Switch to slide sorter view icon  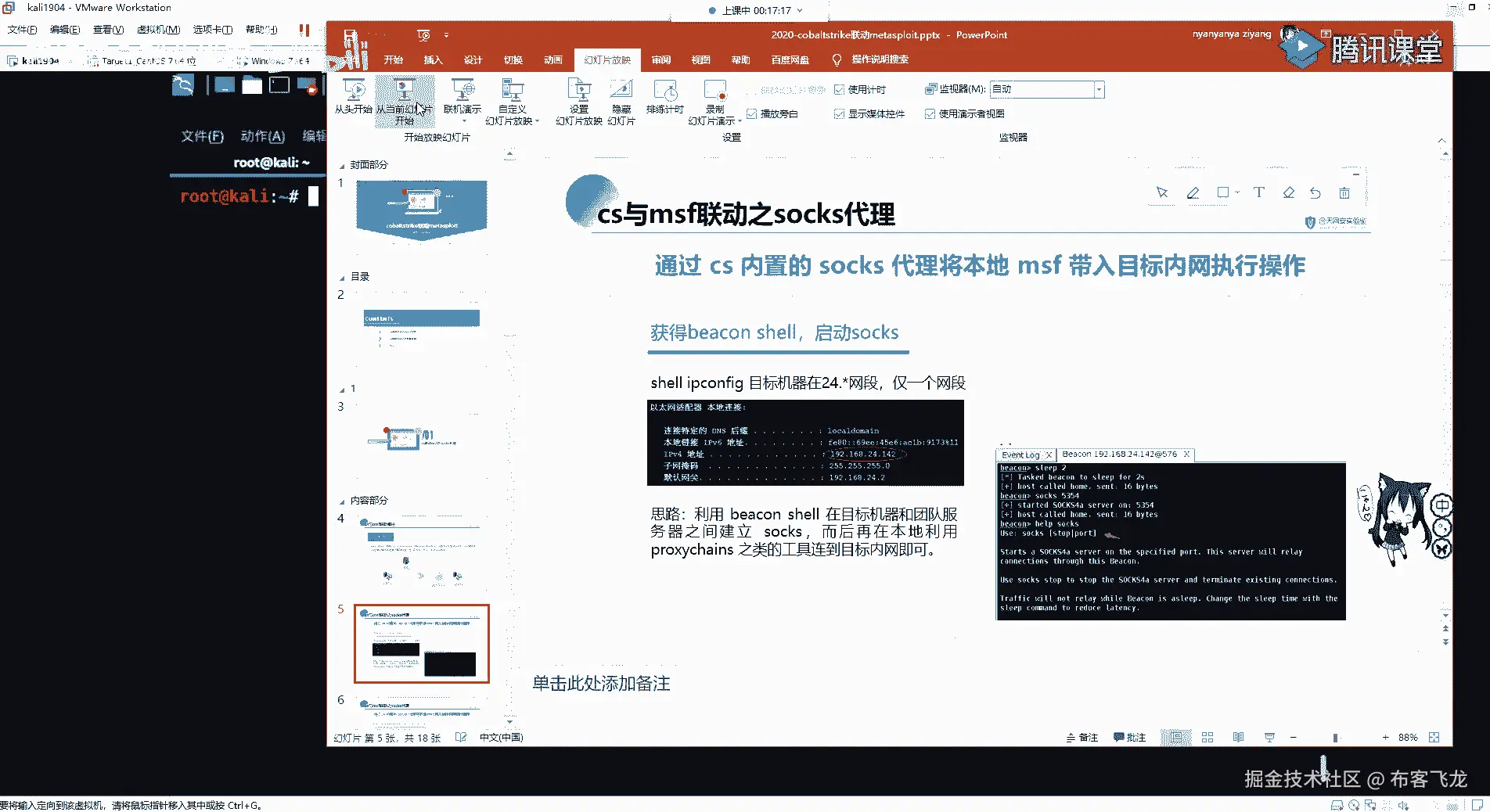(x=1207, y=738)
